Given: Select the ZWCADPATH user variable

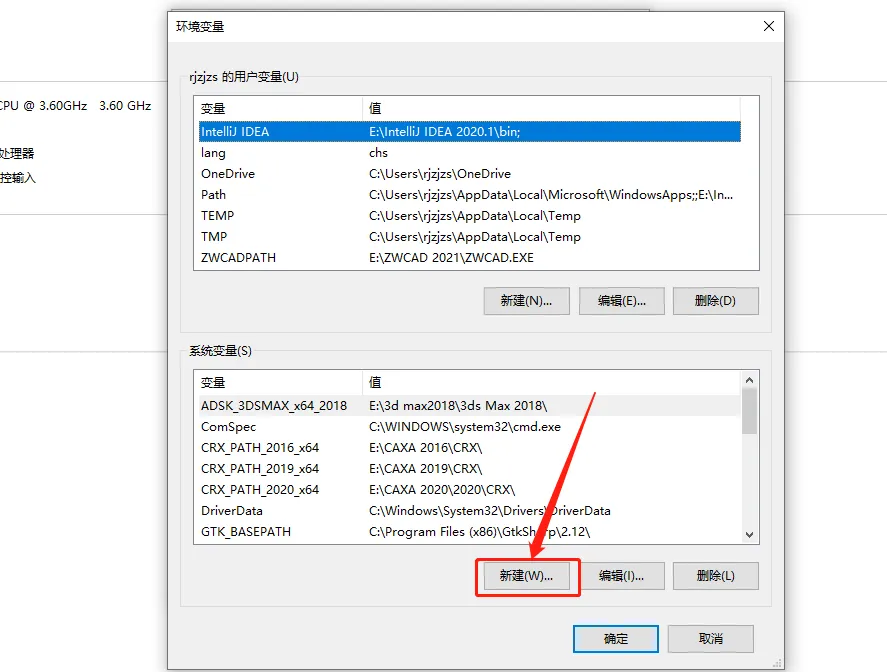Looking at the screenshot, I should [x=470, y=257].
